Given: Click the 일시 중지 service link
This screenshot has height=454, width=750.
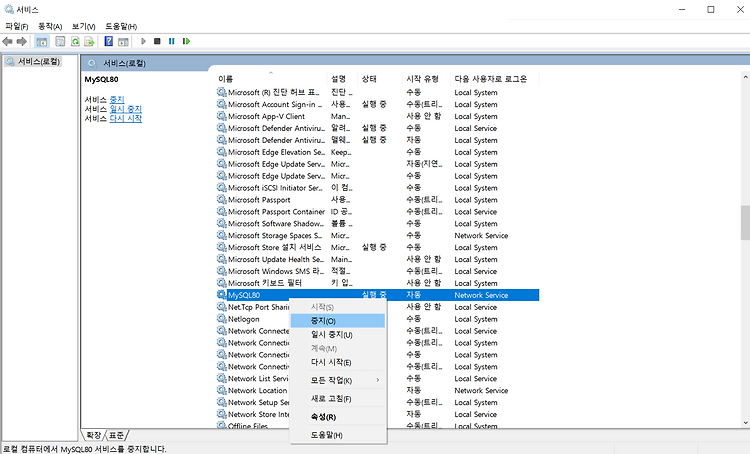Looking at the screenshot, I should tap(126, 109).
